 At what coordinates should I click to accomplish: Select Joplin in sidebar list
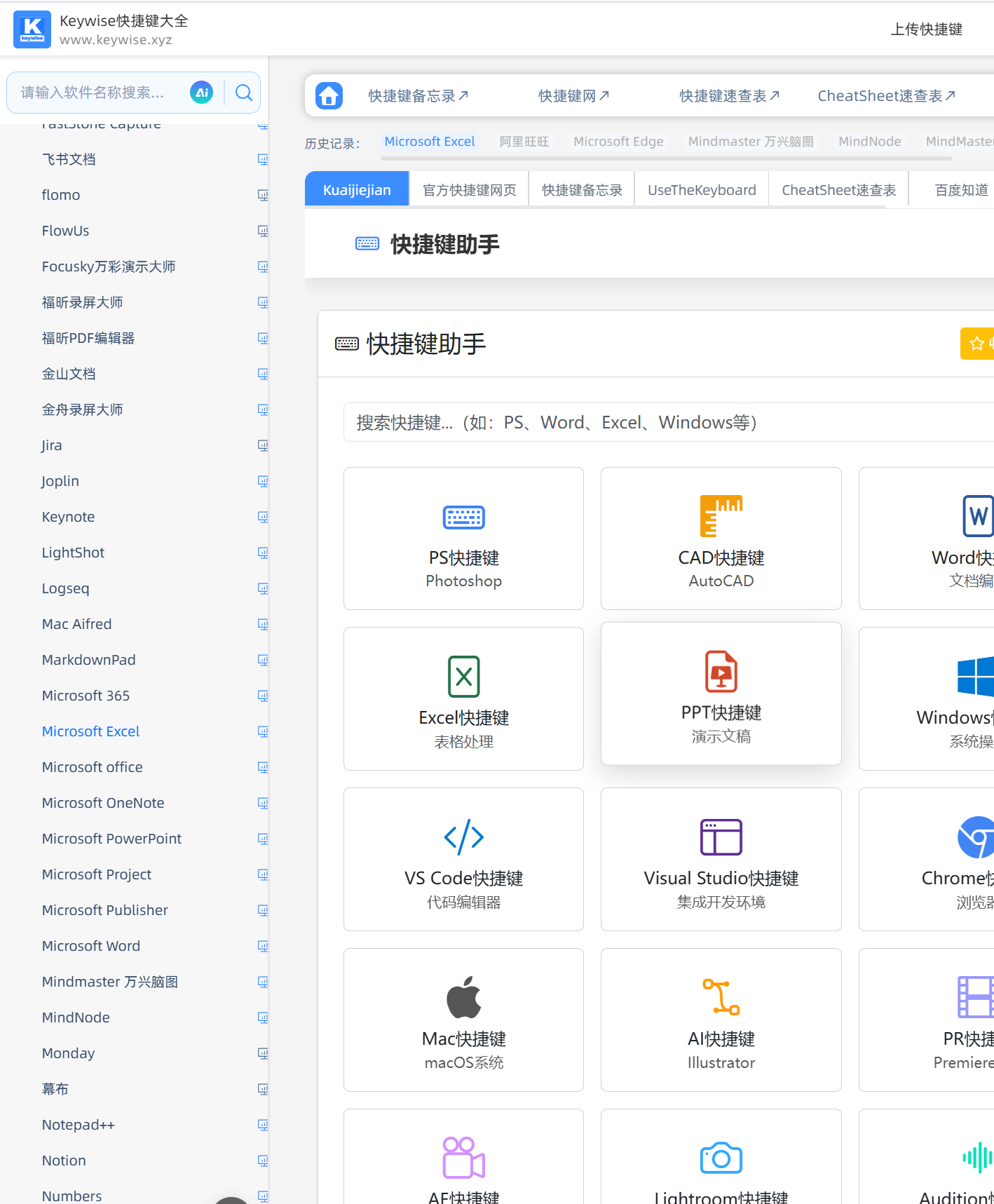click(60, 481)
